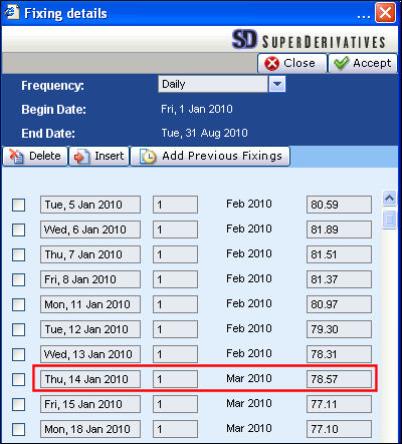Open the Frequency dropdown arrow
Image resolution: width=402 pixels, height=444 pixels.
click(277, 84)
